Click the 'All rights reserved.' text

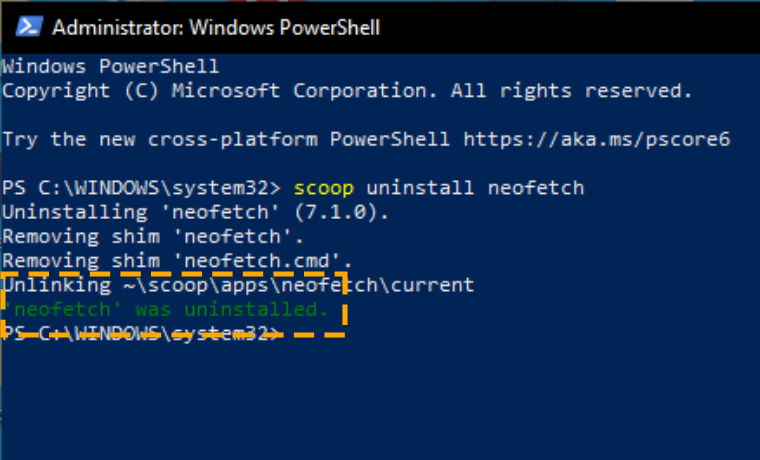[x=571, y=91]
